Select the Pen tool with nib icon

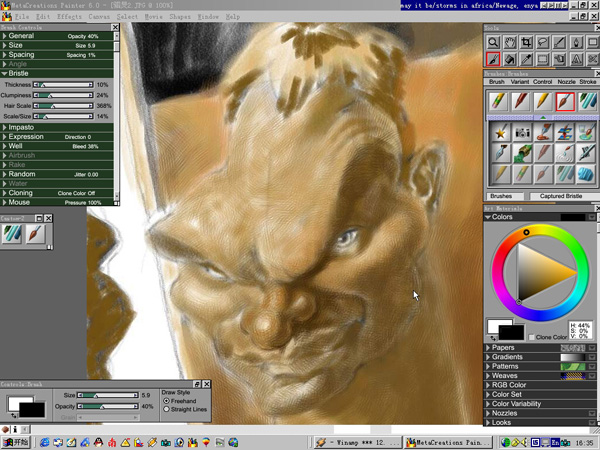pos(576,42)
